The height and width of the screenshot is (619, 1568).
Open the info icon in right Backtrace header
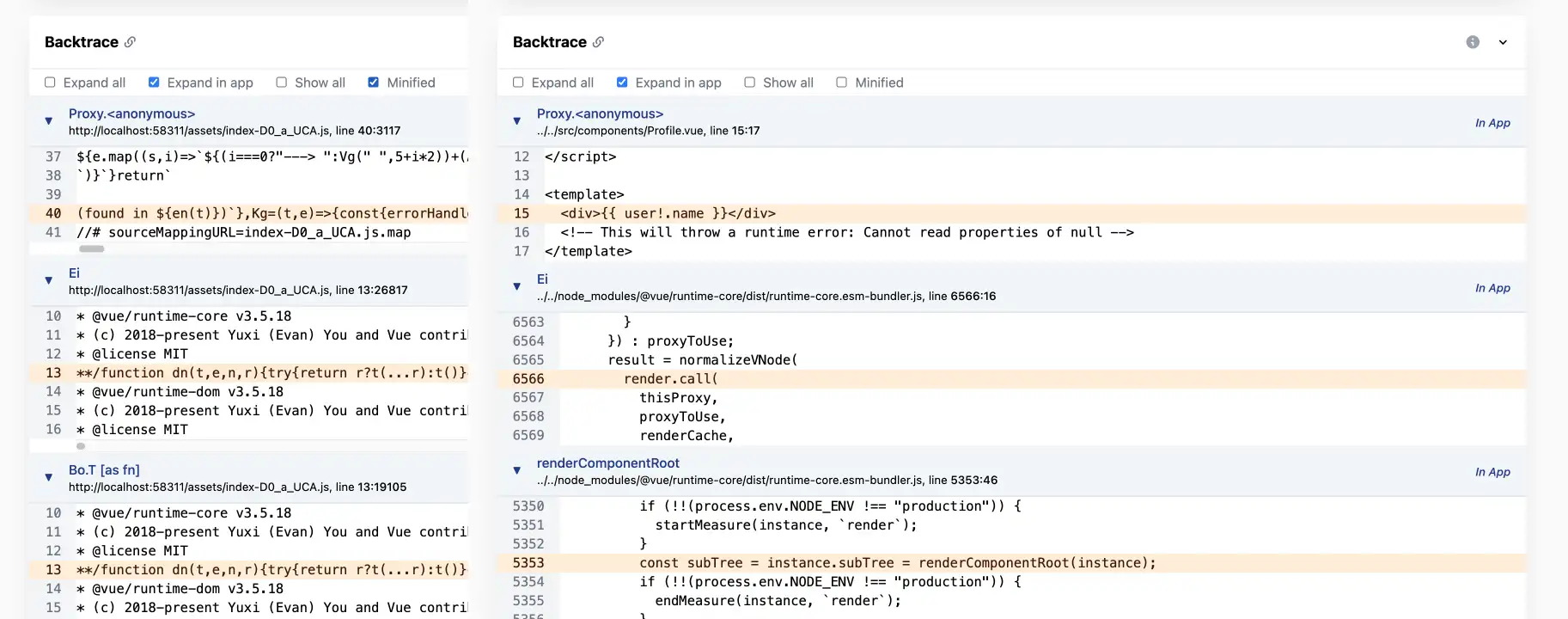(x=1473, y=42)
